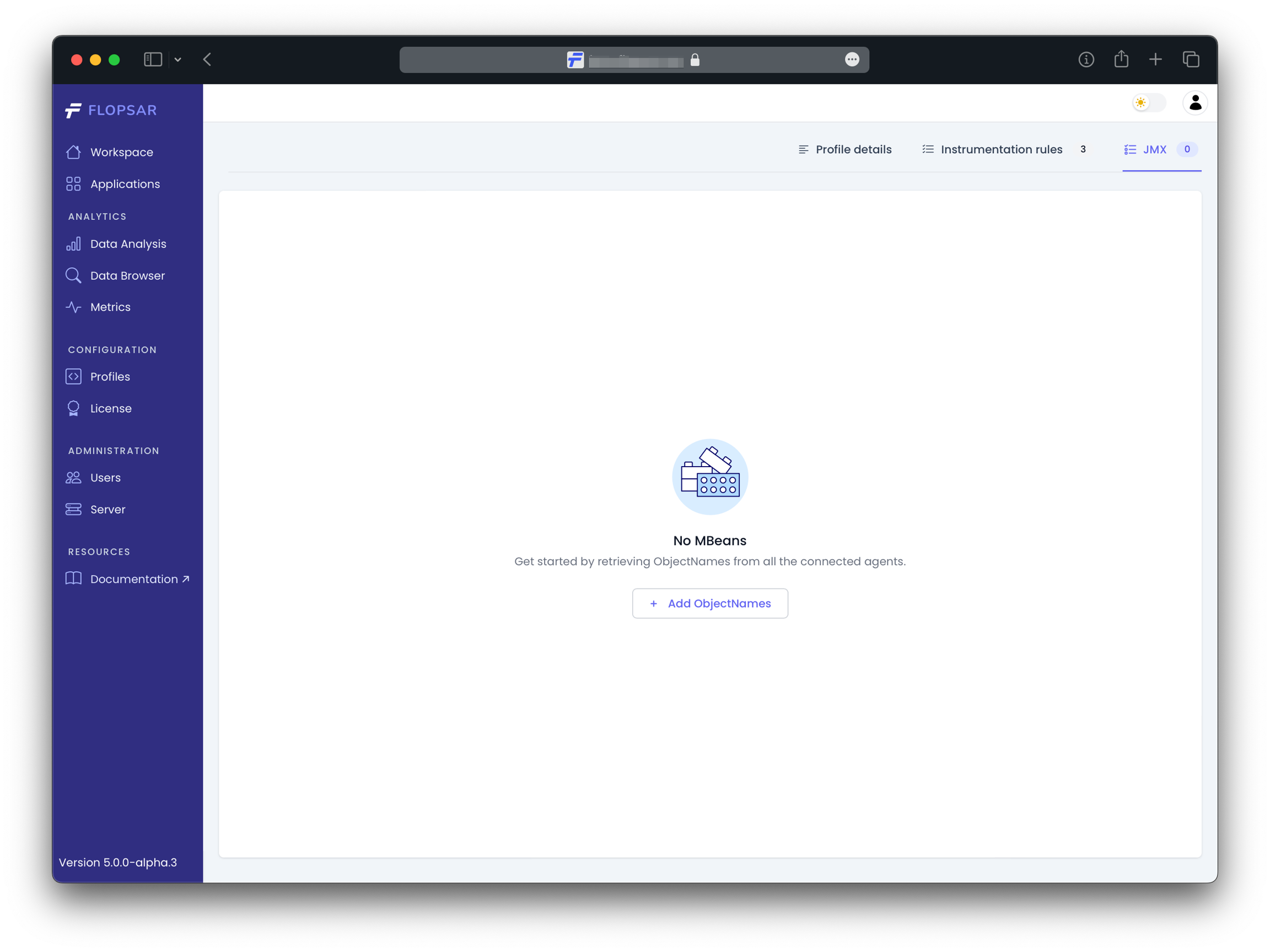Viewport: 1270px width, 952px height.
Task: Open Workspace from the sidebar
Action: coord(121,152)
